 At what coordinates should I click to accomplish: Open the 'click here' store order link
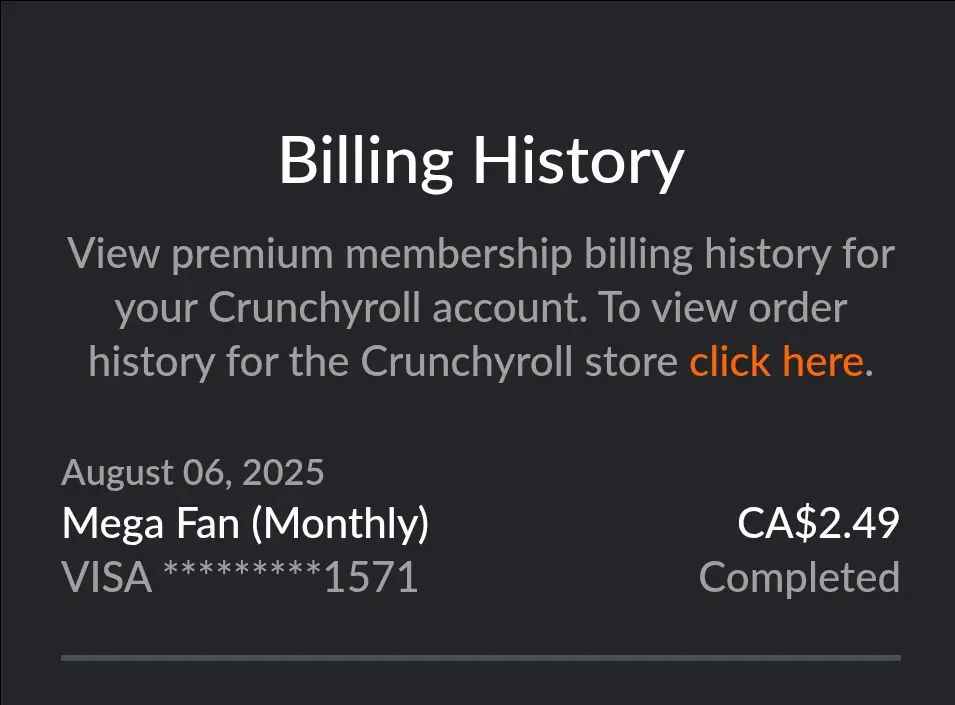(777, 362)
